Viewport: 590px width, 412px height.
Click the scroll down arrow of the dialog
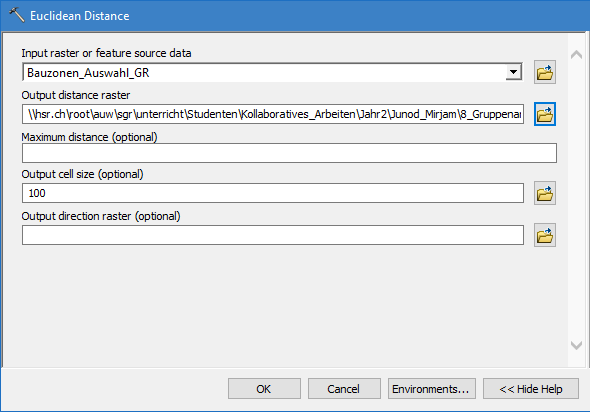(x=576, y=345)
